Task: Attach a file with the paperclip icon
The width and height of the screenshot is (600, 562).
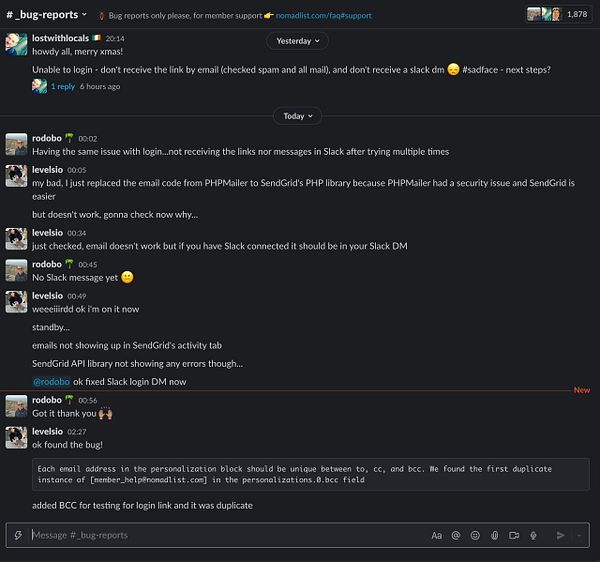Action: click(494, 535)
